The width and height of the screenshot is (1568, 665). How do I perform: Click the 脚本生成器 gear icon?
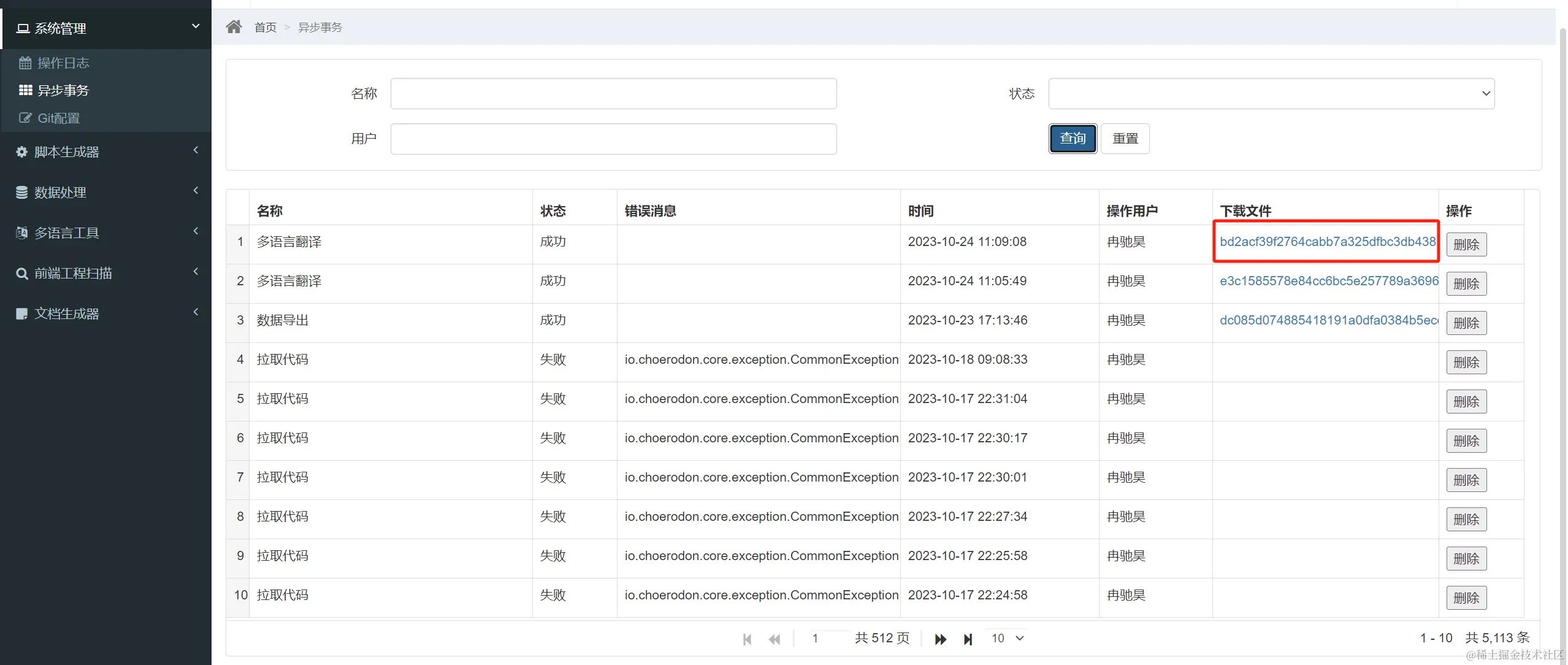point(21,152)
